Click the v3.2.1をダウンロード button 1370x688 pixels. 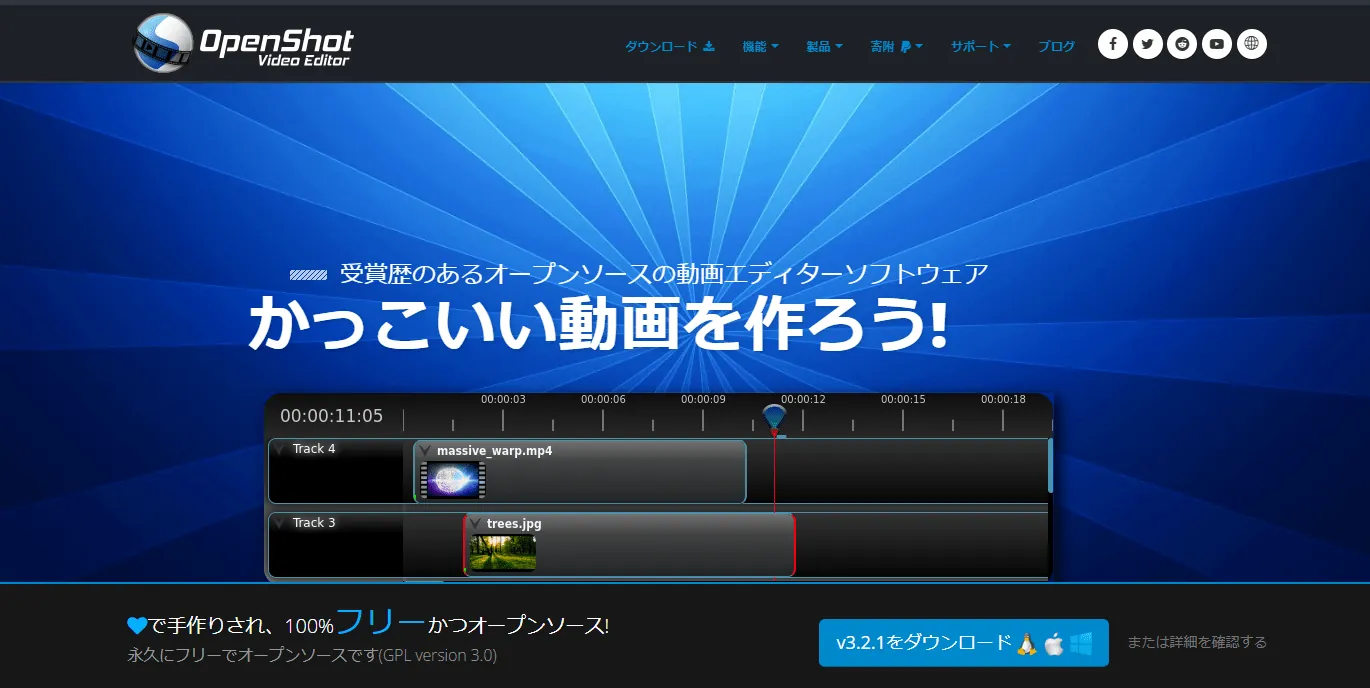964,643
